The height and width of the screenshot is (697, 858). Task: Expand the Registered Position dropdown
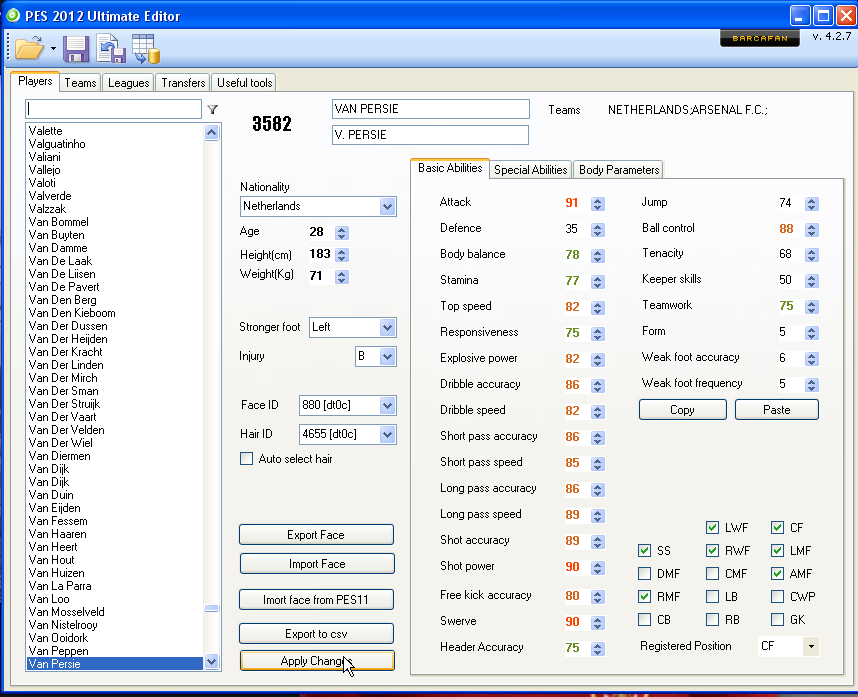point(811,646)
